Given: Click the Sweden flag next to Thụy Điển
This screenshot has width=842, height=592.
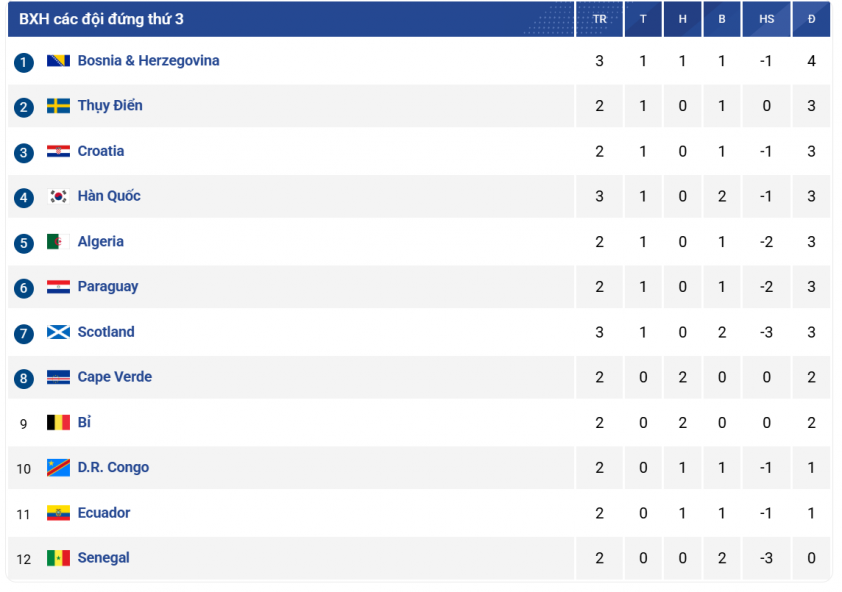Looking at the screenshot, I should [58, 106].
